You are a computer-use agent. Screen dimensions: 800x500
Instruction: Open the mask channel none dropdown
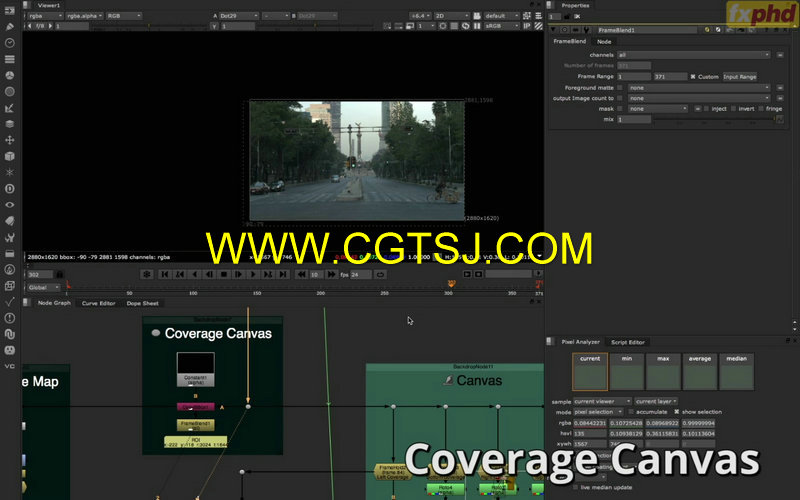658,109
